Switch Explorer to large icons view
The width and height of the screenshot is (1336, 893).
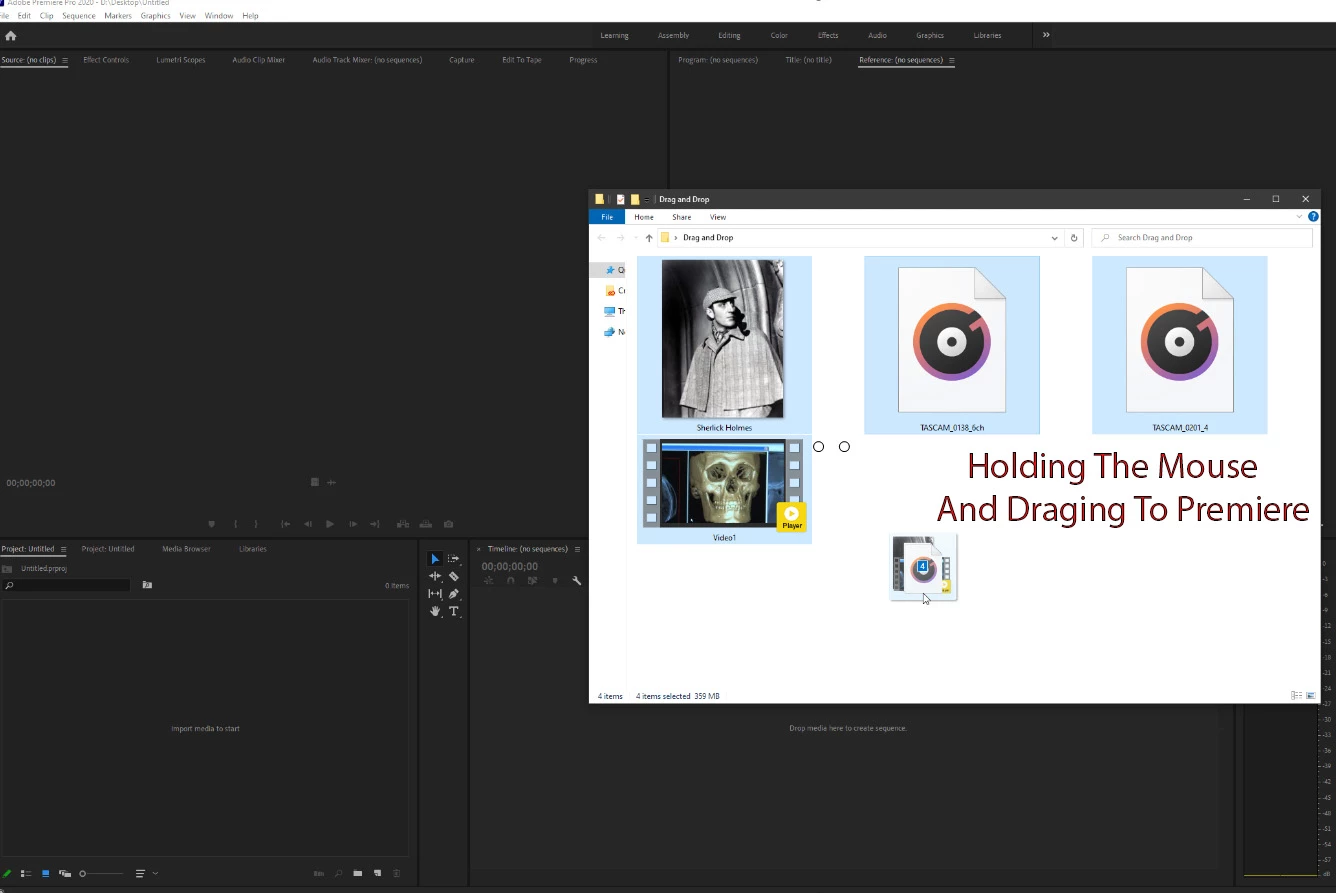coord(1310,696)
